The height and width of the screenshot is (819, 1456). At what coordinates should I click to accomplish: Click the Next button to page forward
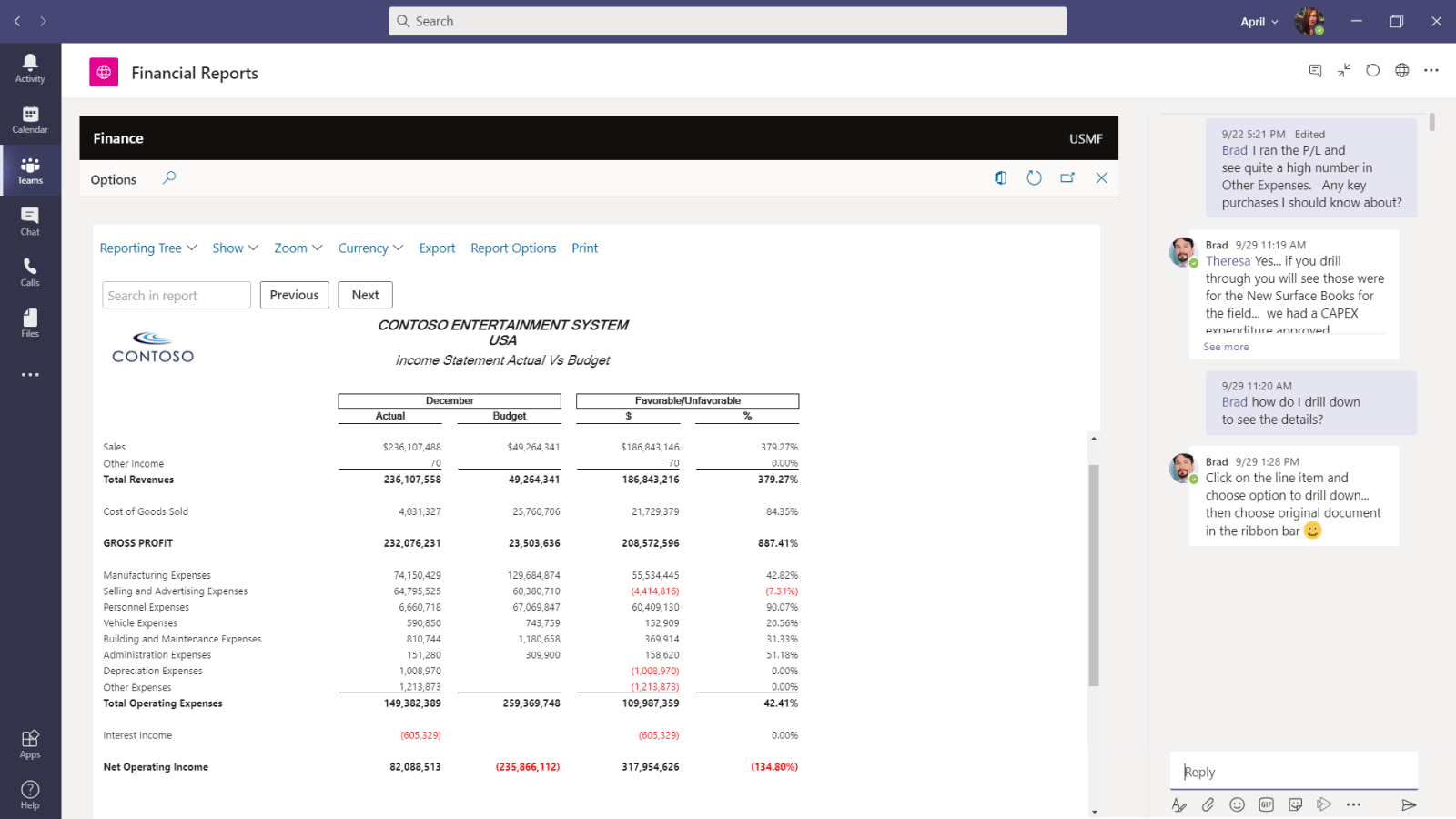click(x=365, y=294)
